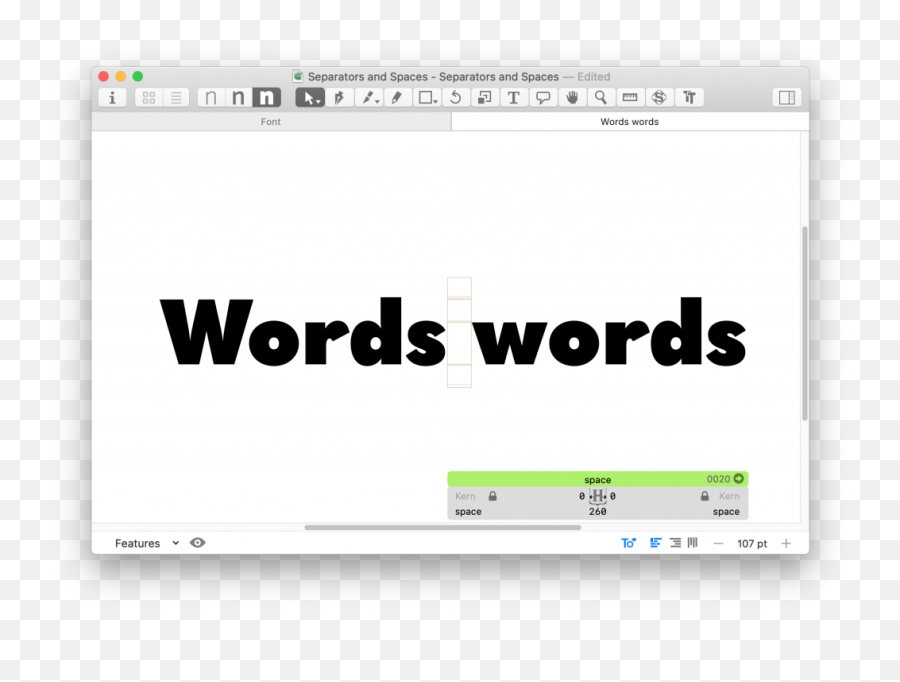The image size is (900, 682).
Task: Open the TrueType instructor tool
Action: pyautogui.click(x=659, y=98)
